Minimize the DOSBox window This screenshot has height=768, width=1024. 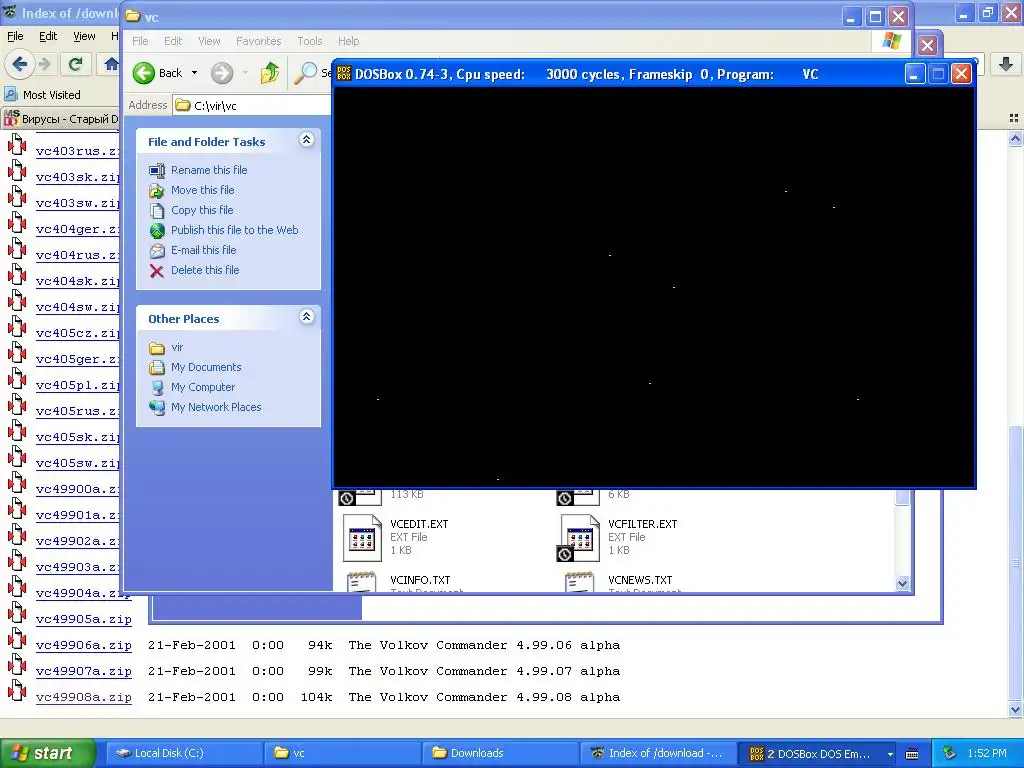coord(914,74)
